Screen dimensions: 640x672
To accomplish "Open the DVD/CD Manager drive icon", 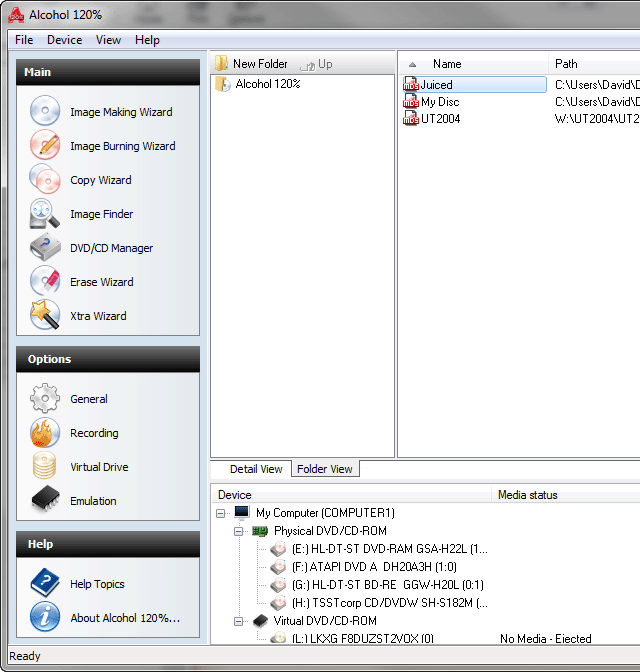I will tap(45, 247).
